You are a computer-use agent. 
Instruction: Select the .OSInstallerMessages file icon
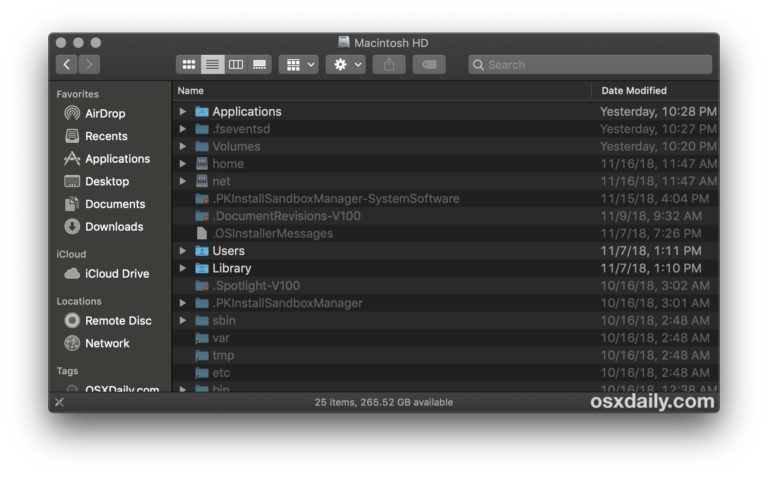202,234
